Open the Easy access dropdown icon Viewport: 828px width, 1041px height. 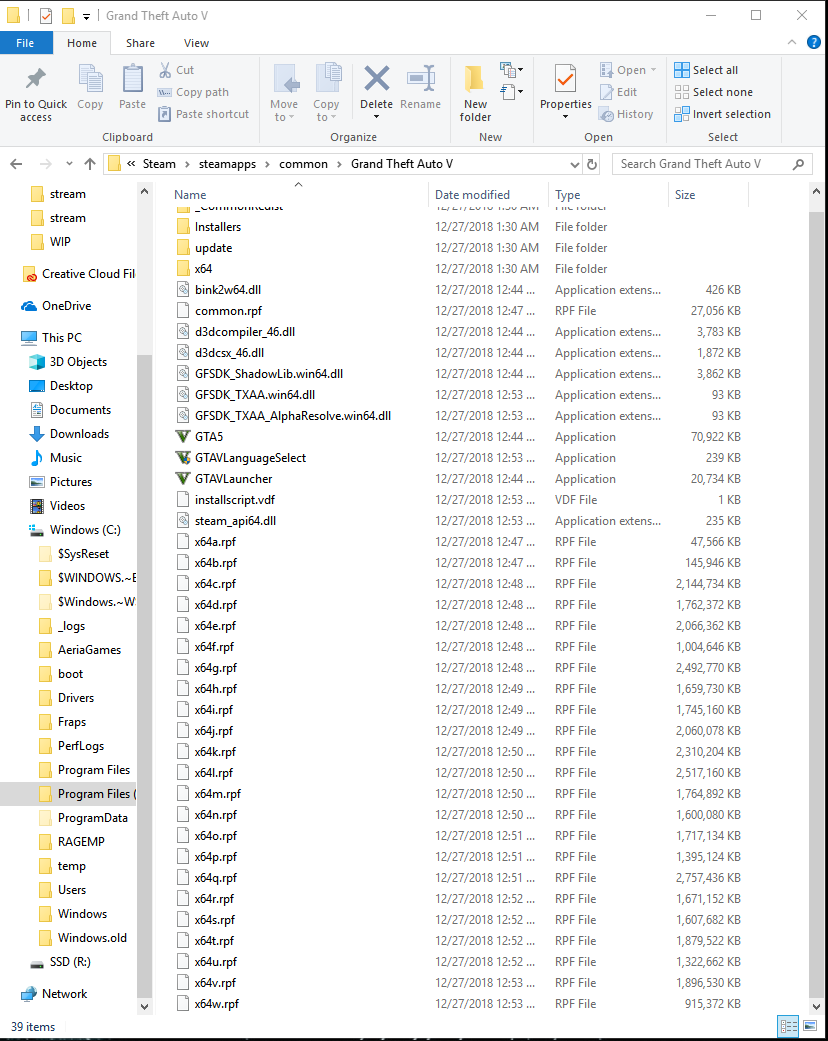[511, 92]
